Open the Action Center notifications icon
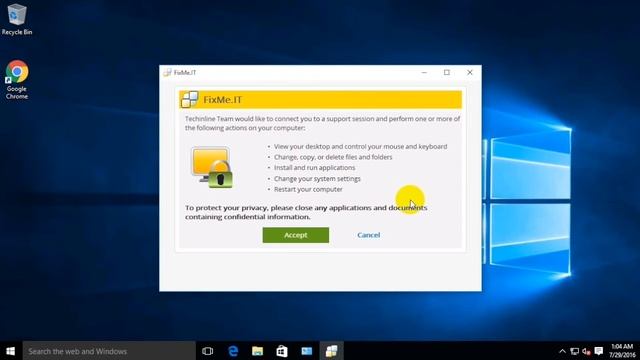The width and height of the screenshot is (640, 360). click(x=599, y=351)
